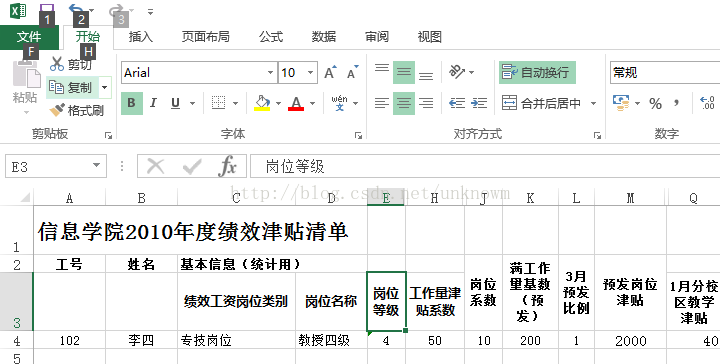This screenshot has height=364, width=720.
Task: Open the 字体 dialog launcher
Action: [358, 135]
